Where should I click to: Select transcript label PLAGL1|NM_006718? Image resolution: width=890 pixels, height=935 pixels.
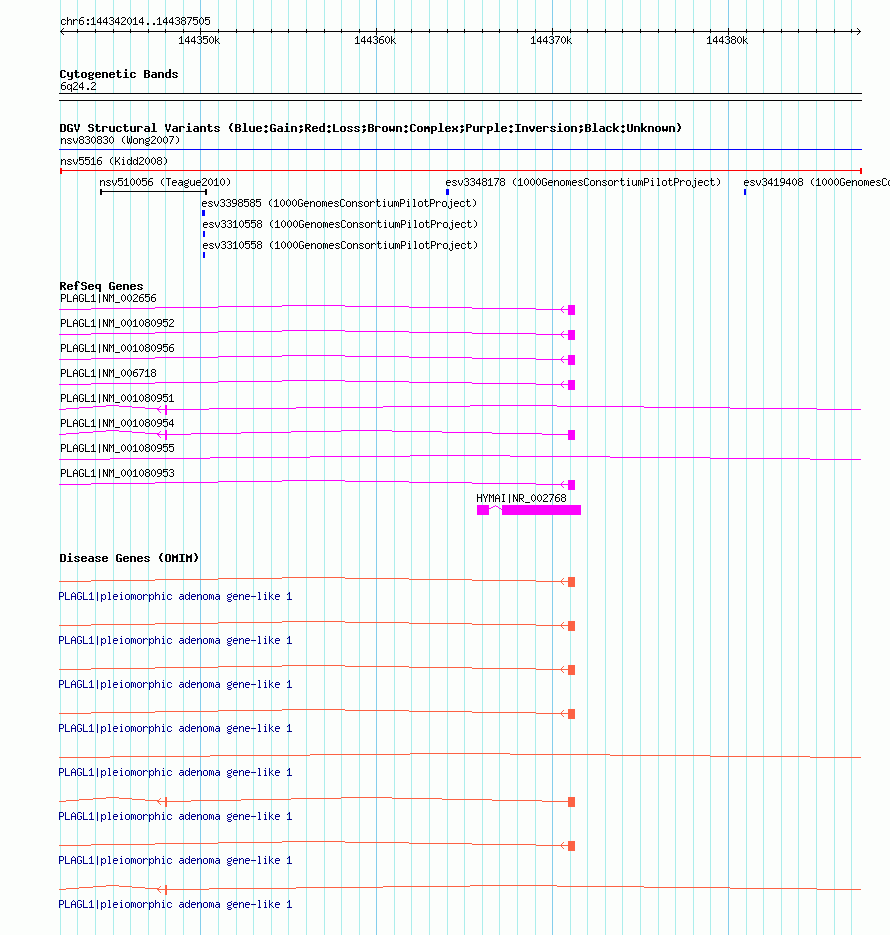coord(108,373)
